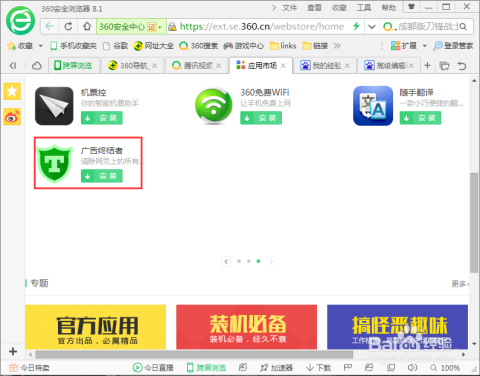Open address bar history dropdown arrow
Screen dimensions: 480x376
(x=372, y=27)
